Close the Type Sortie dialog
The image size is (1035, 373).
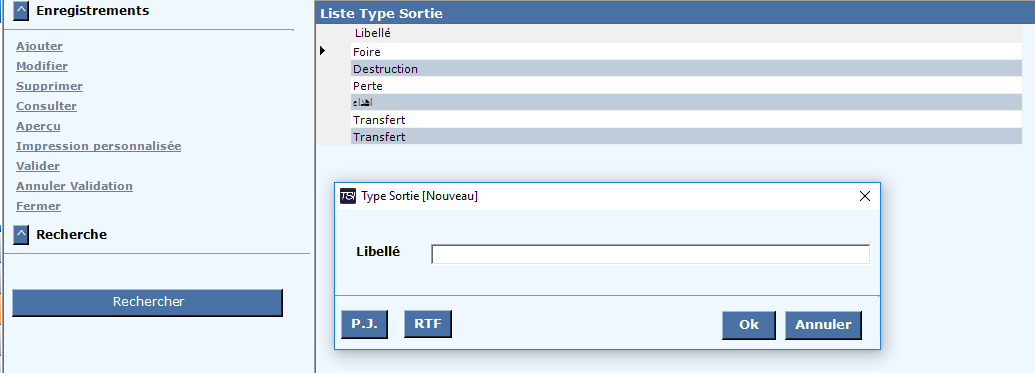click(x=865, y=196)
